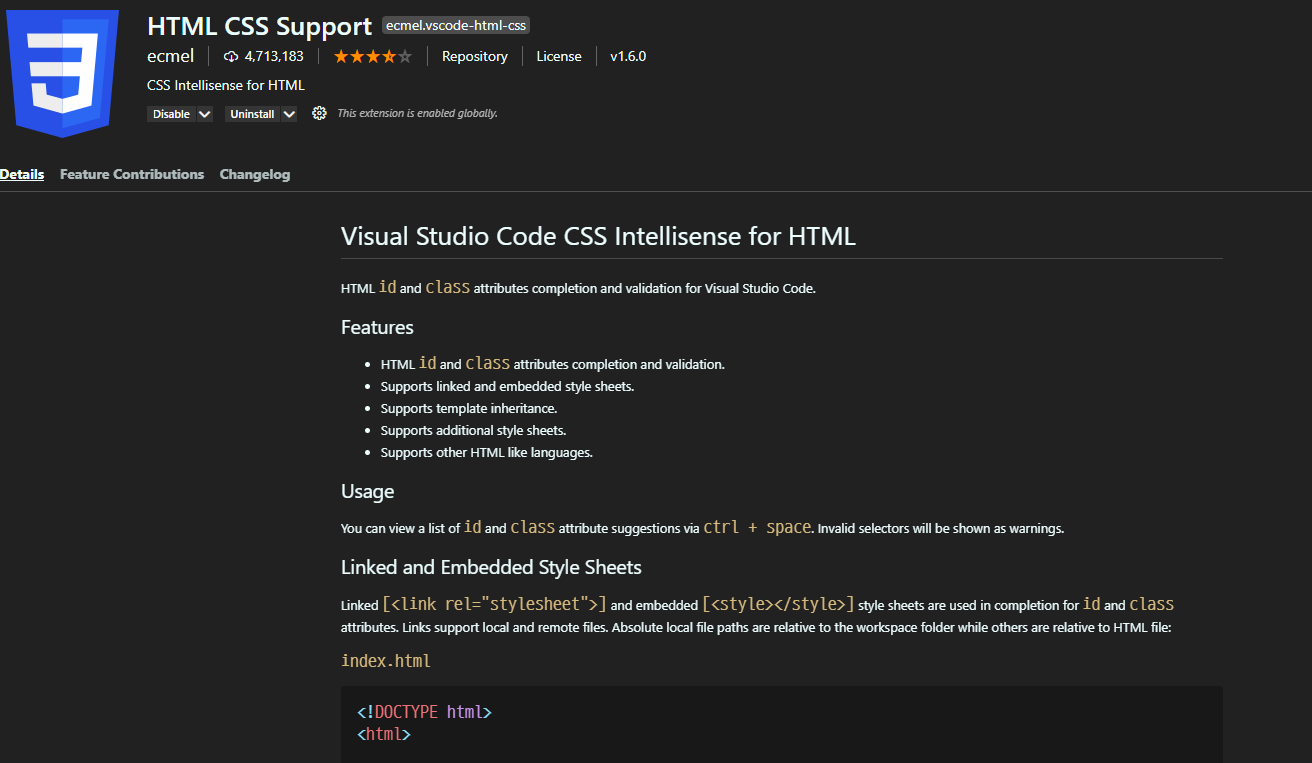Click the 'ctrl + space' code text
1312x763 pixels.
(x=757, y=527)
